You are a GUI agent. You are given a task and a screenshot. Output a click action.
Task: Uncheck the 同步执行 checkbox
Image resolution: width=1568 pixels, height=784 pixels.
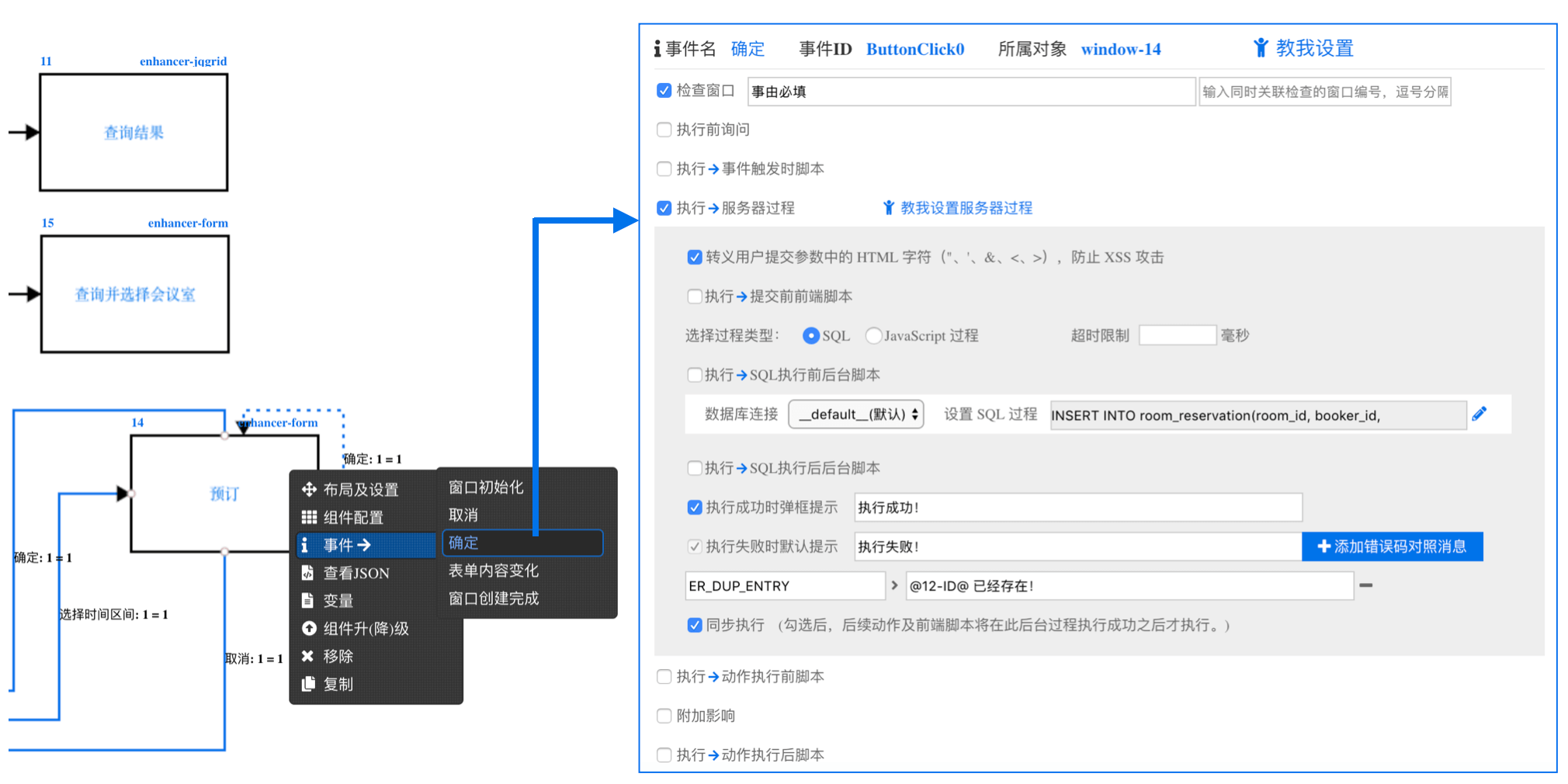point(695,625)
